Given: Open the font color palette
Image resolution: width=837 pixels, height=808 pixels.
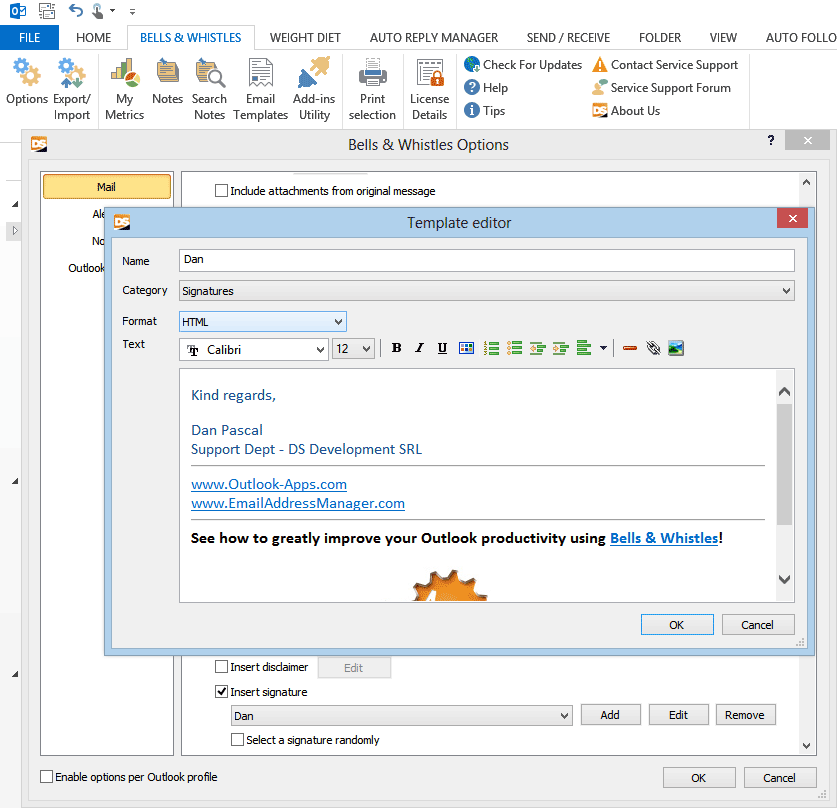Looking at the screenshot, I should click(466, 348).
